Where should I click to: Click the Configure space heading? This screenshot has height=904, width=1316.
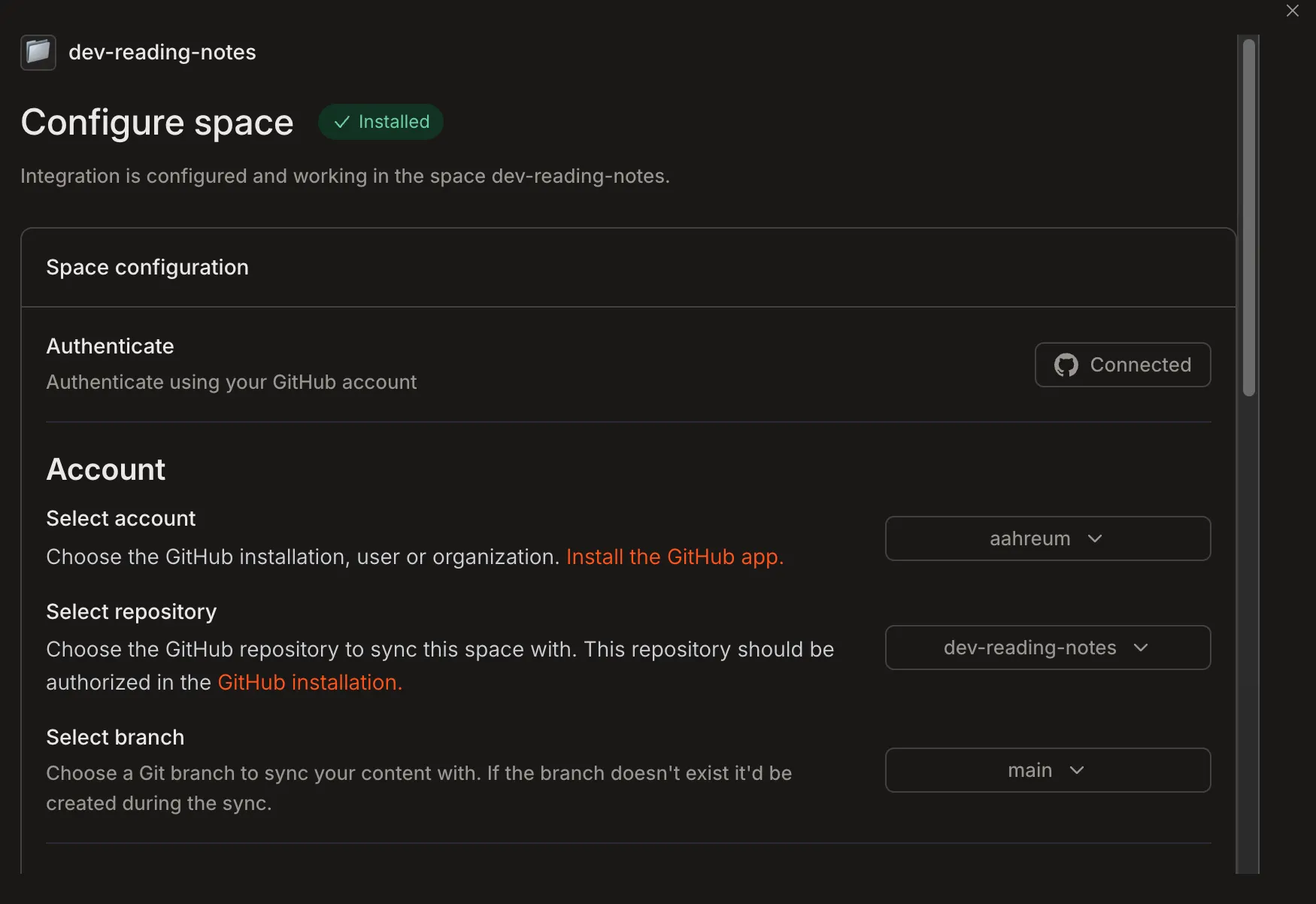[x=157, y=122]
